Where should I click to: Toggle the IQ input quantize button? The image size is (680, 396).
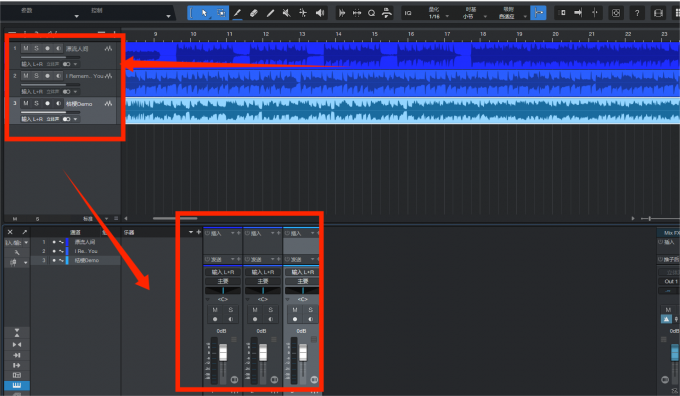(x=408, y=13)
